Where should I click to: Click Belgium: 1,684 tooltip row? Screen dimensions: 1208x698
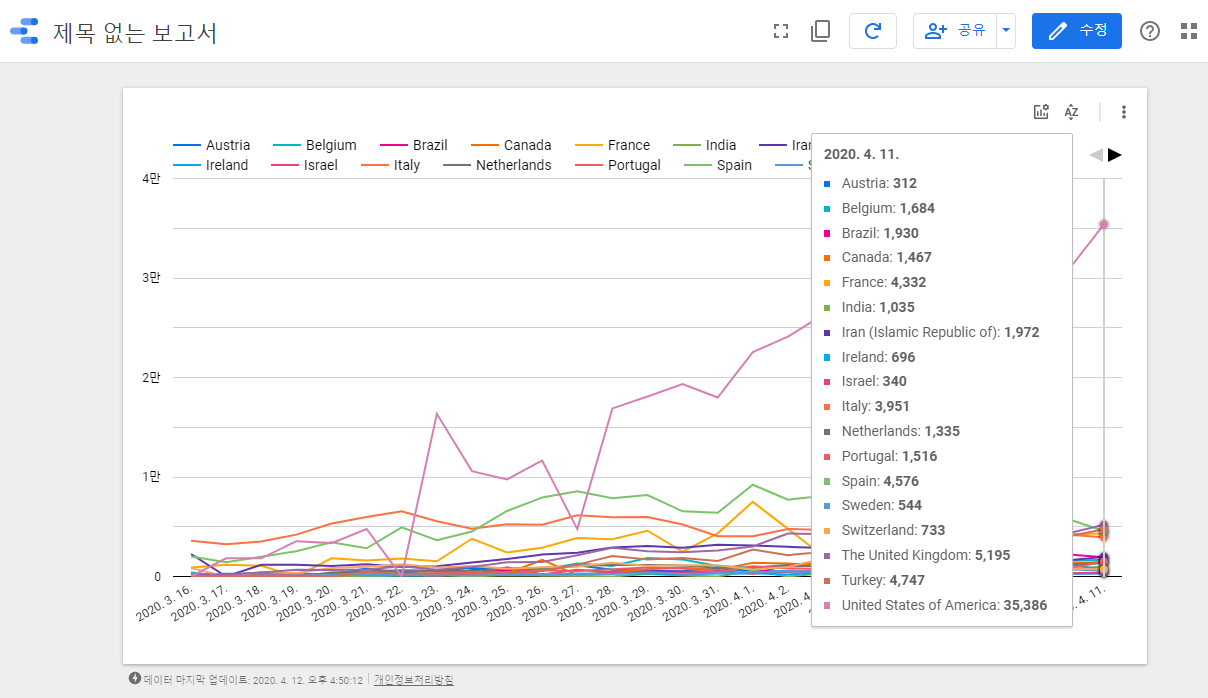pos(879,208)
